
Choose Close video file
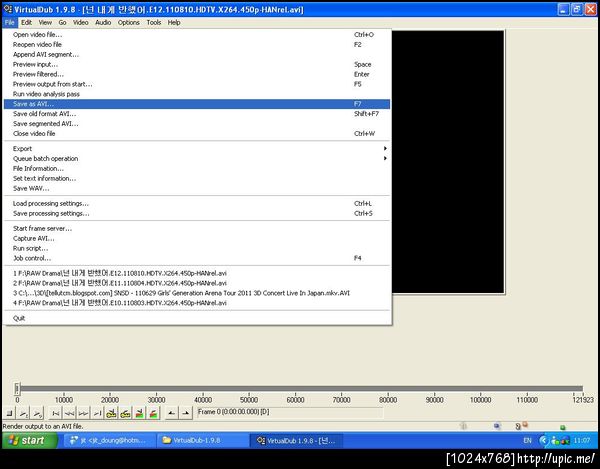[197, 134]
